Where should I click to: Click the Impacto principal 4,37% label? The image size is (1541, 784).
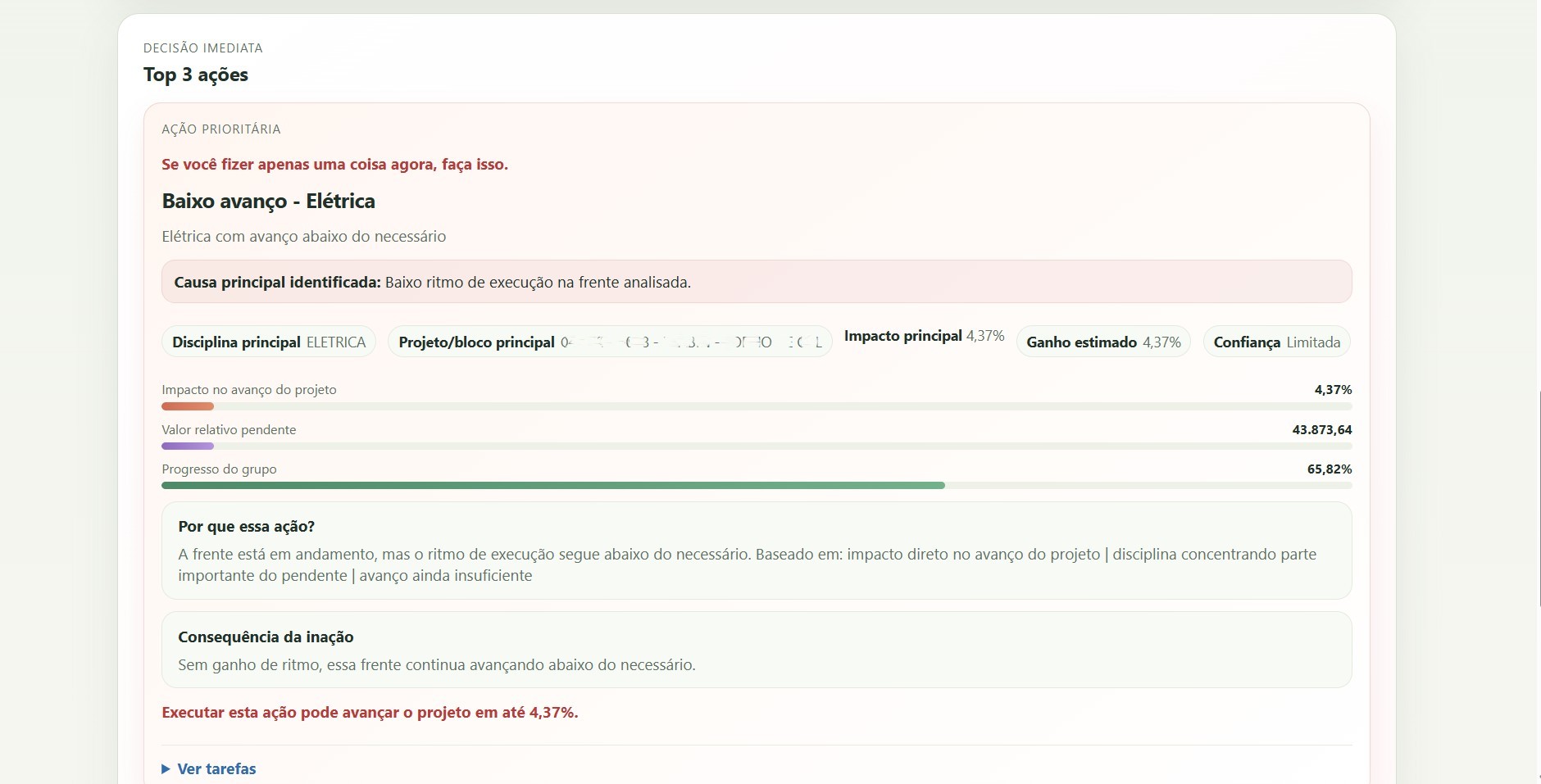(923, 336)
